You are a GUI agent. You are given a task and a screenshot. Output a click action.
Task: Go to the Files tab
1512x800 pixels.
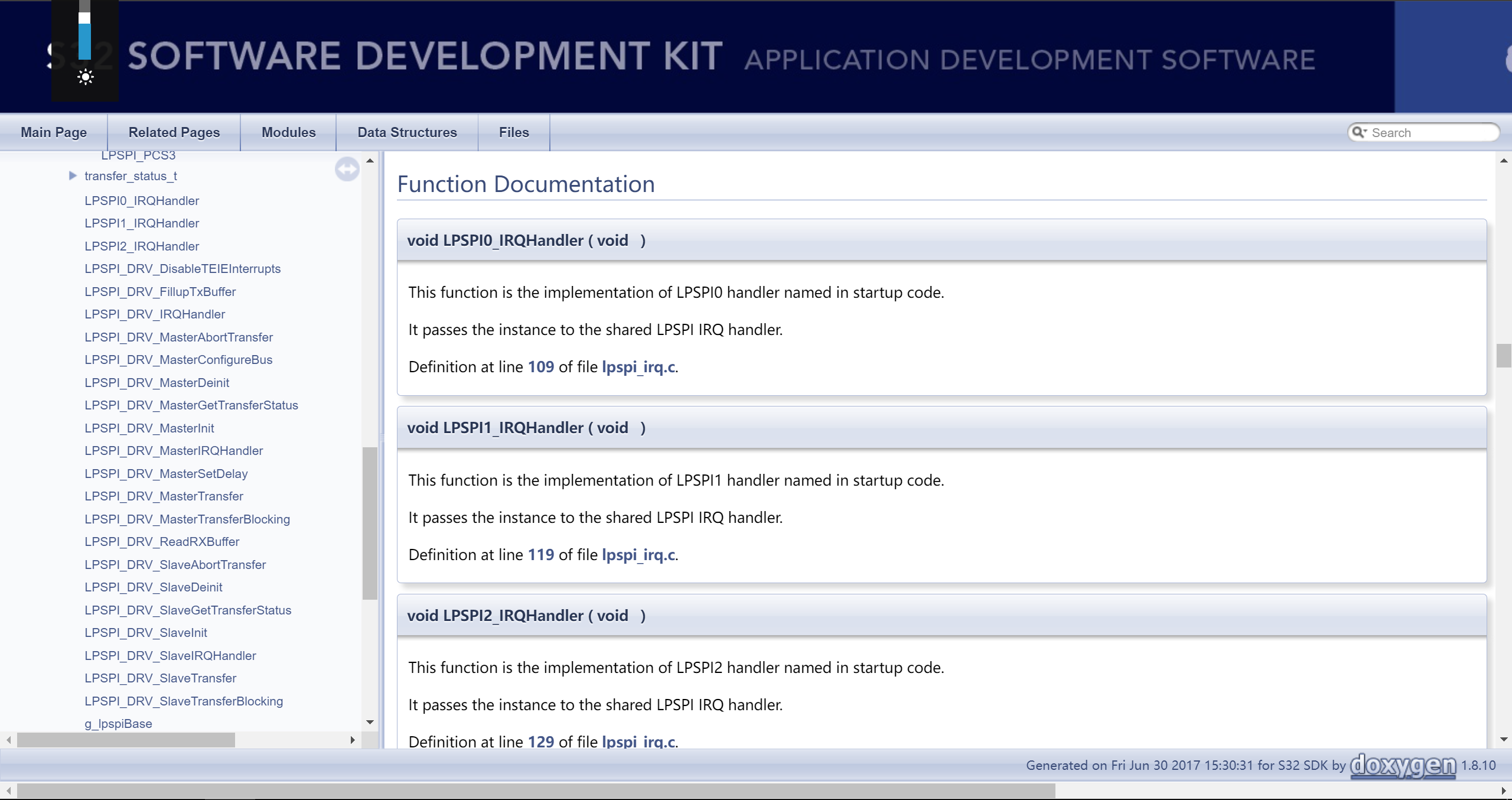click(x=513, y=132)
